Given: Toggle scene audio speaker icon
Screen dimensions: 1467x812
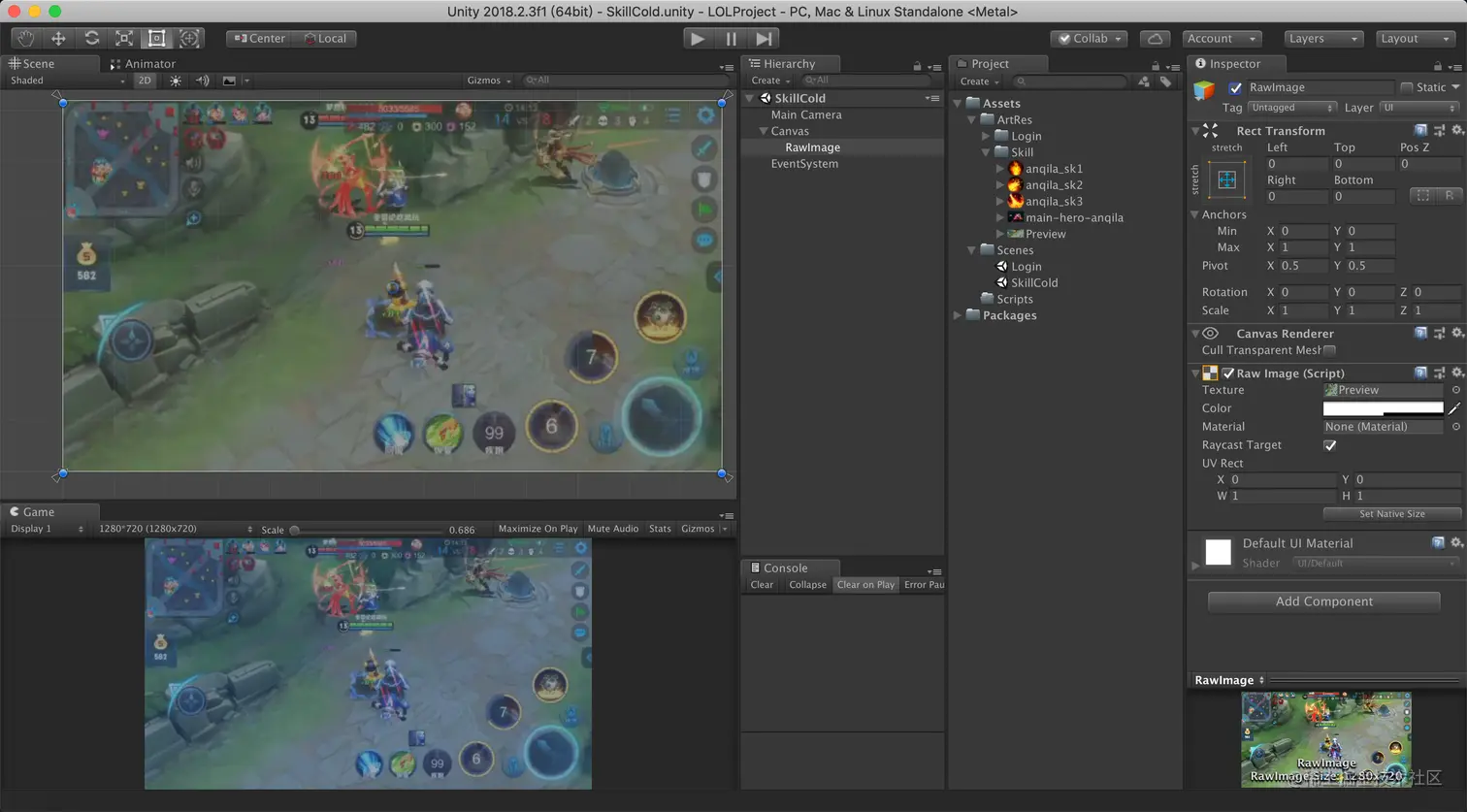Looking at the screenshot, I should coord(202,81).
